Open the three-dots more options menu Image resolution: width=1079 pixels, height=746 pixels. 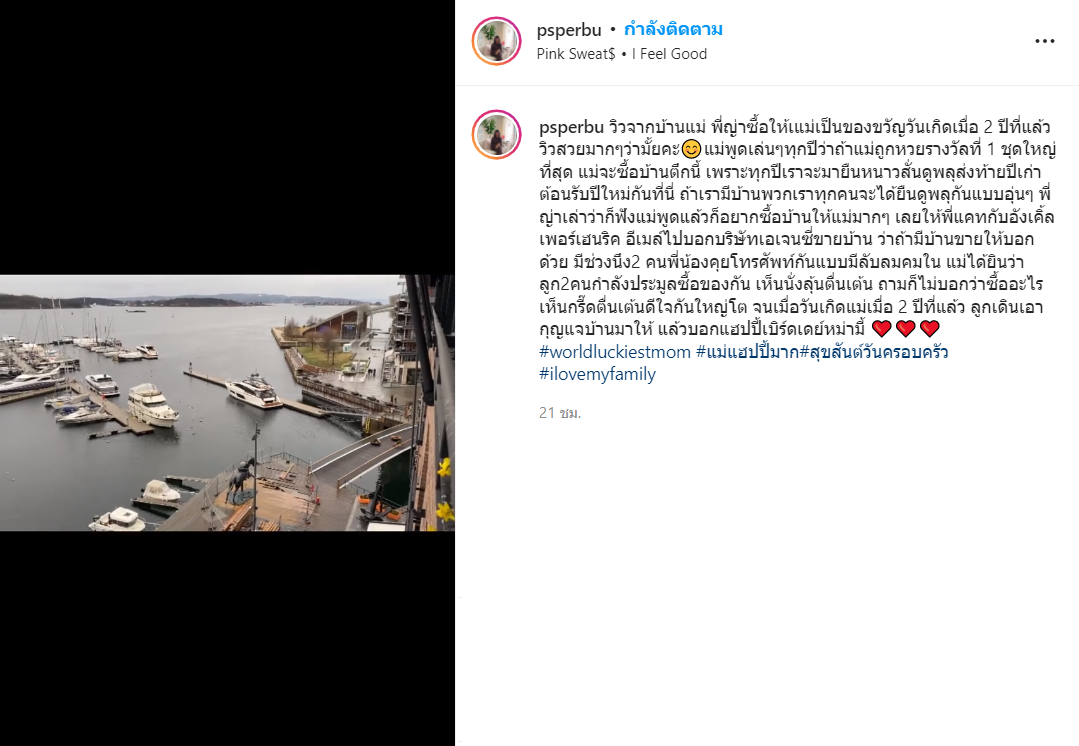[1045, 41]
